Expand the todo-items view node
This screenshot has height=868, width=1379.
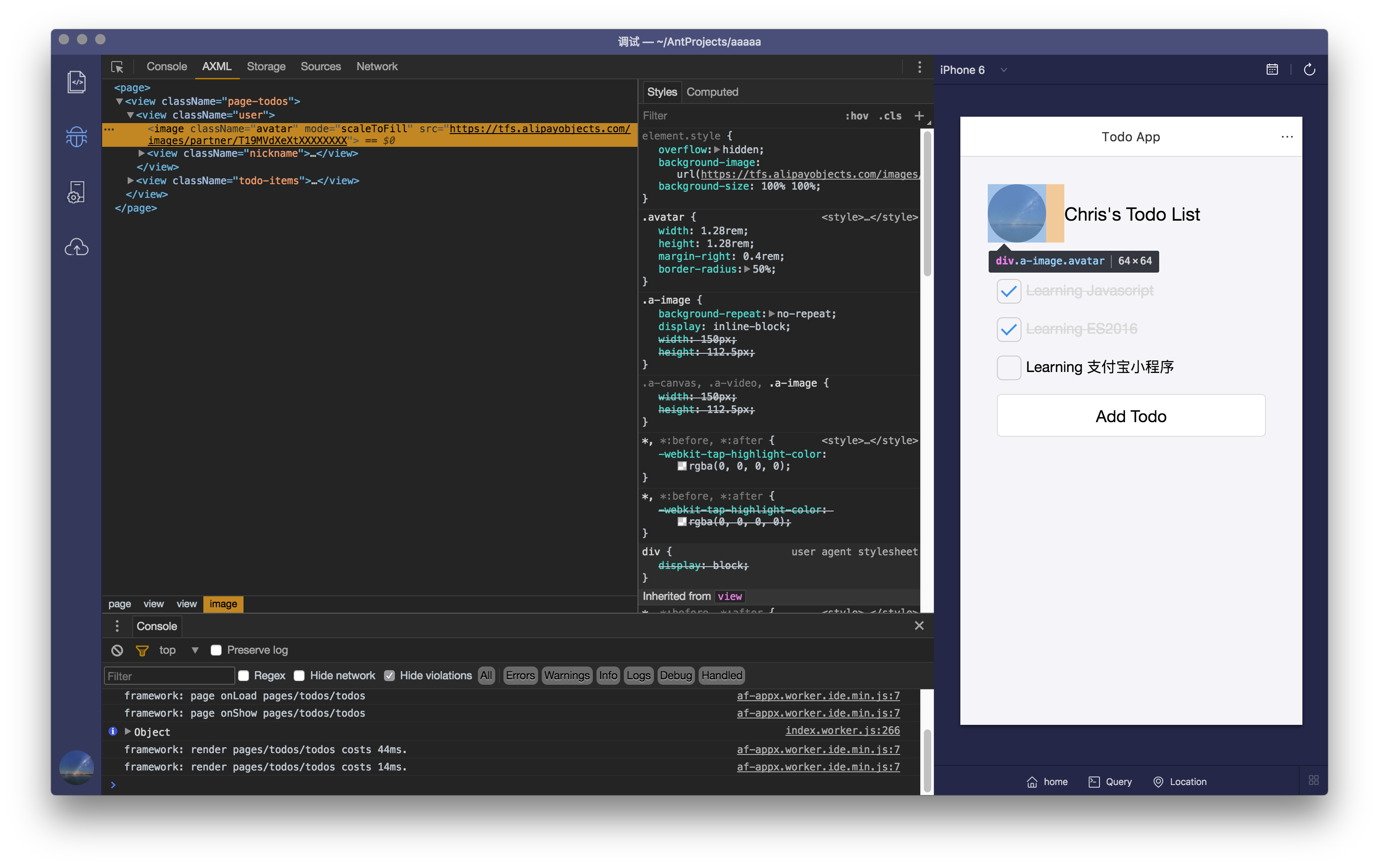point(130,181)
